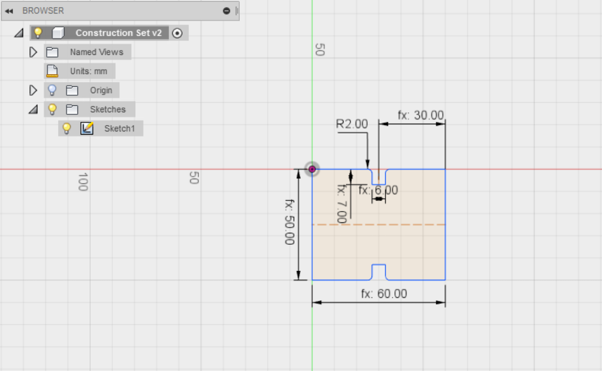
Task: Toggle Sketch1 lightbulb visibility
Action: coord(66,128)
